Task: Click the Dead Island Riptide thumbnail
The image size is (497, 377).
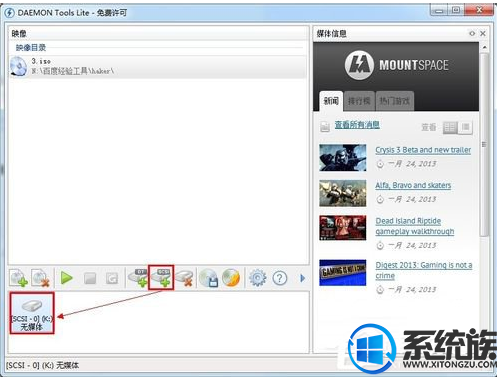Action: point(343,228)
